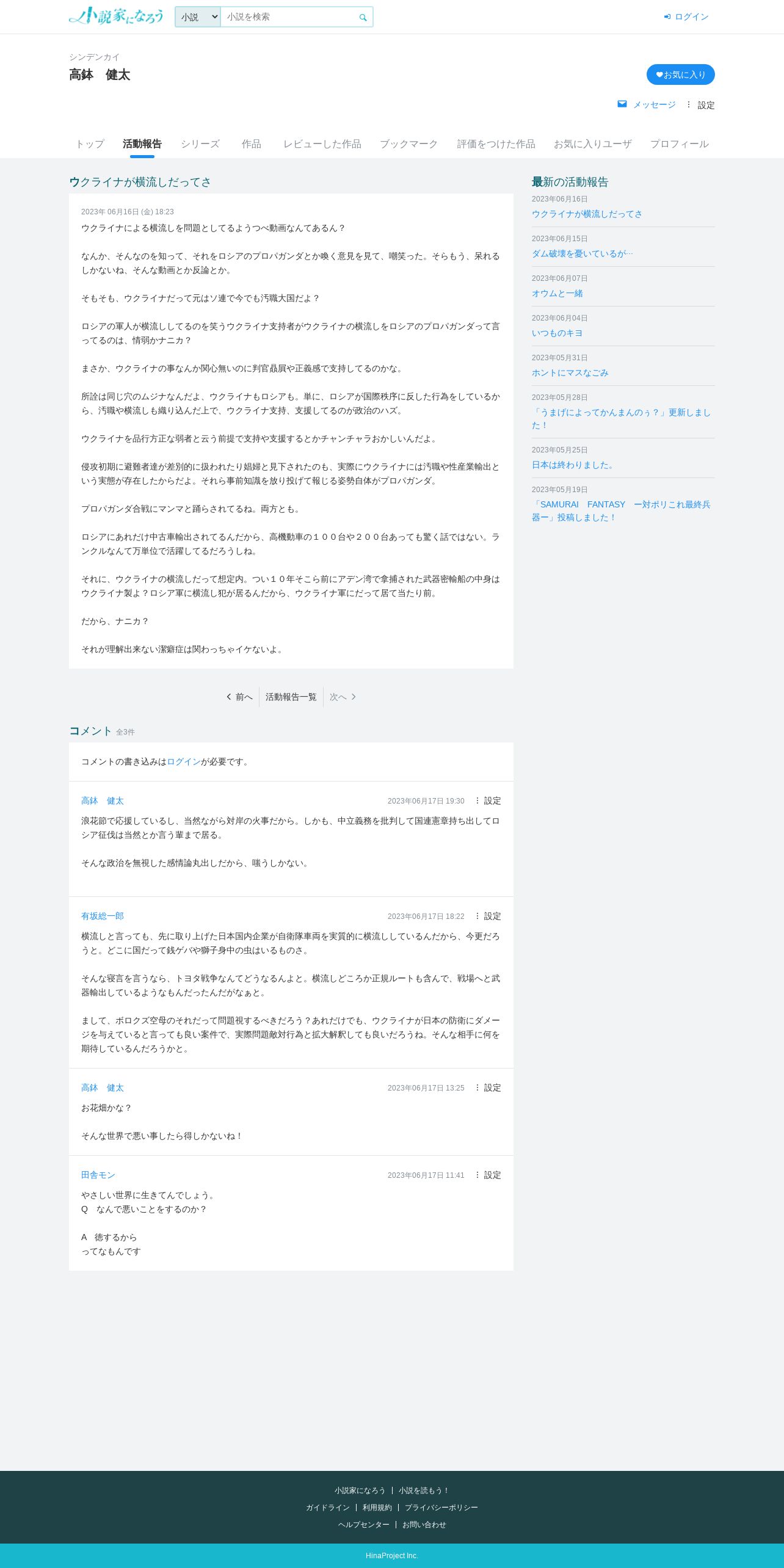
Task: Open the 作品 tab
Action: [x=252, y=144]
